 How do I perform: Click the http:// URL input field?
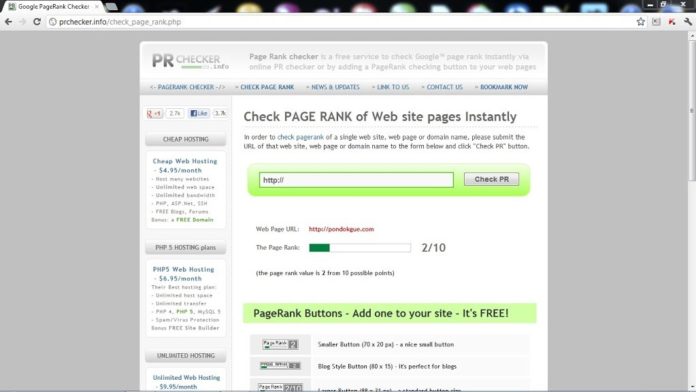356,180
